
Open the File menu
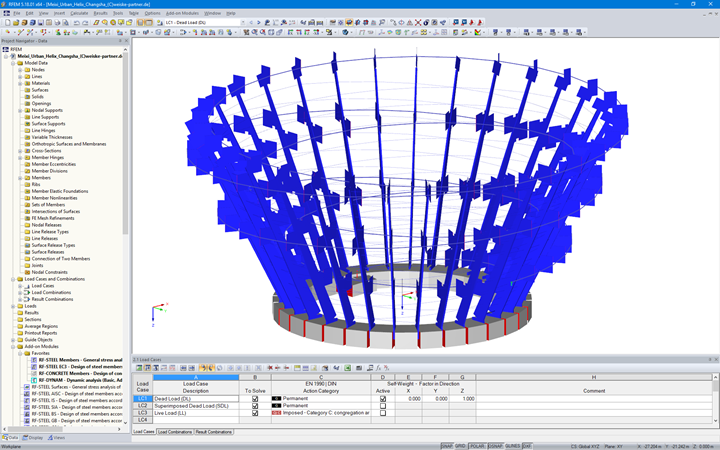pos(17,13)
